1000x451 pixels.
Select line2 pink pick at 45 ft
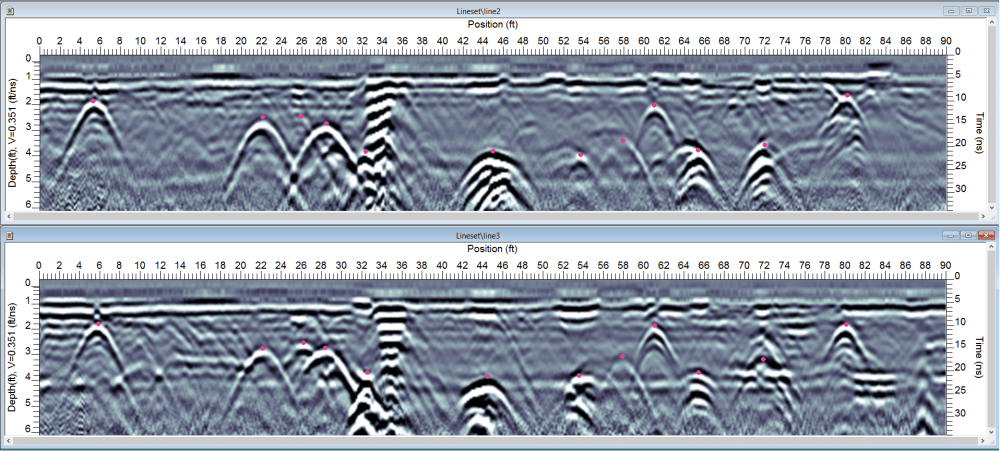(493, 151)
